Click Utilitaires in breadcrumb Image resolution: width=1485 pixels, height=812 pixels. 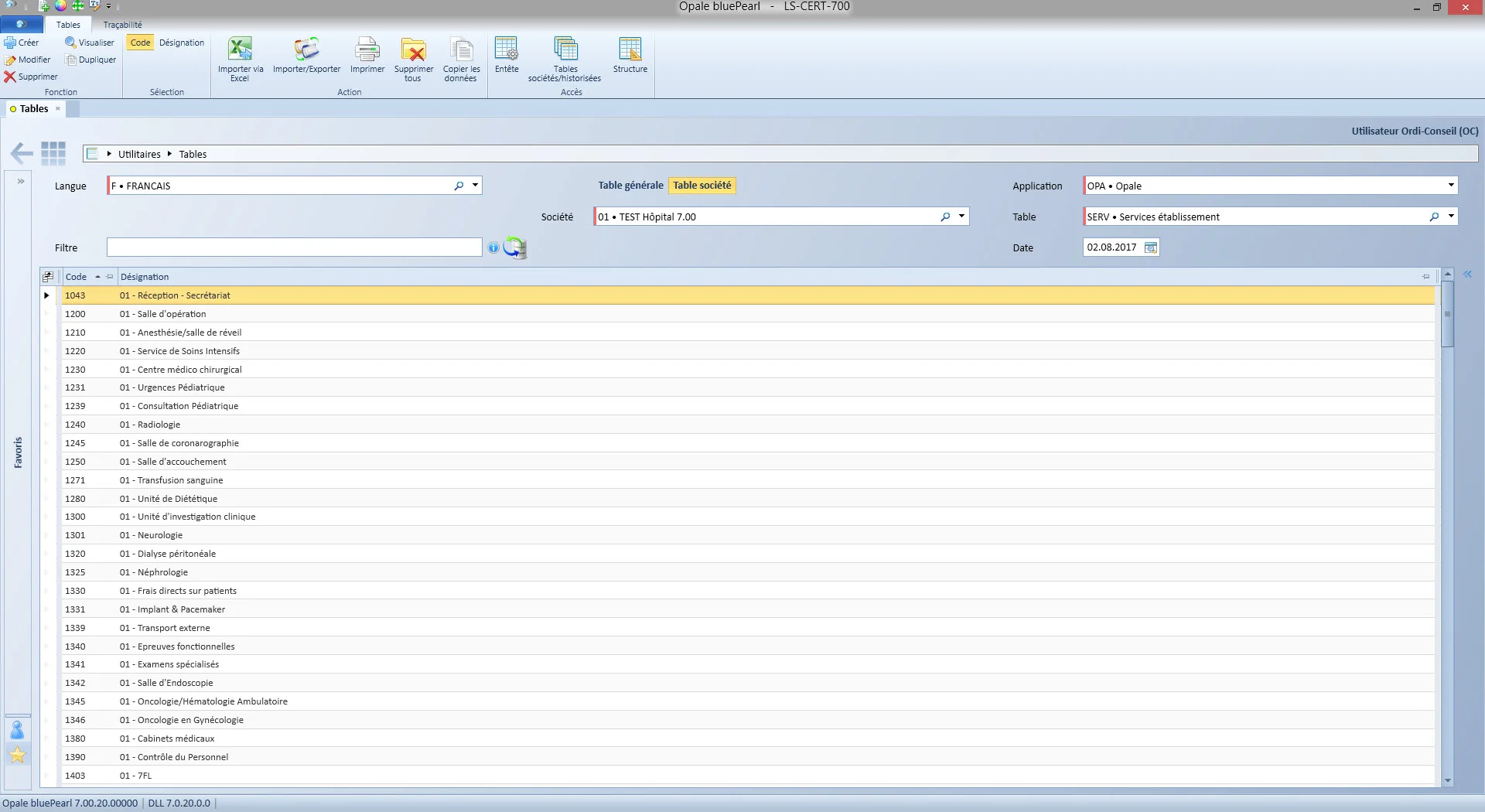[139, 154]
